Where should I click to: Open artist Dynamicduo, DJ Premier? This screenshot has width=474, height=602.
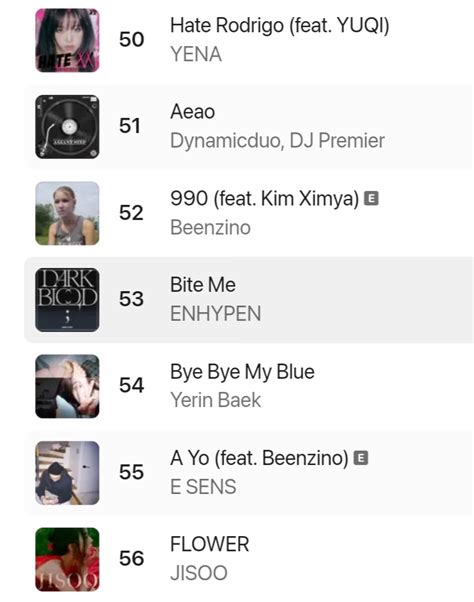click(x=277, y=141)
